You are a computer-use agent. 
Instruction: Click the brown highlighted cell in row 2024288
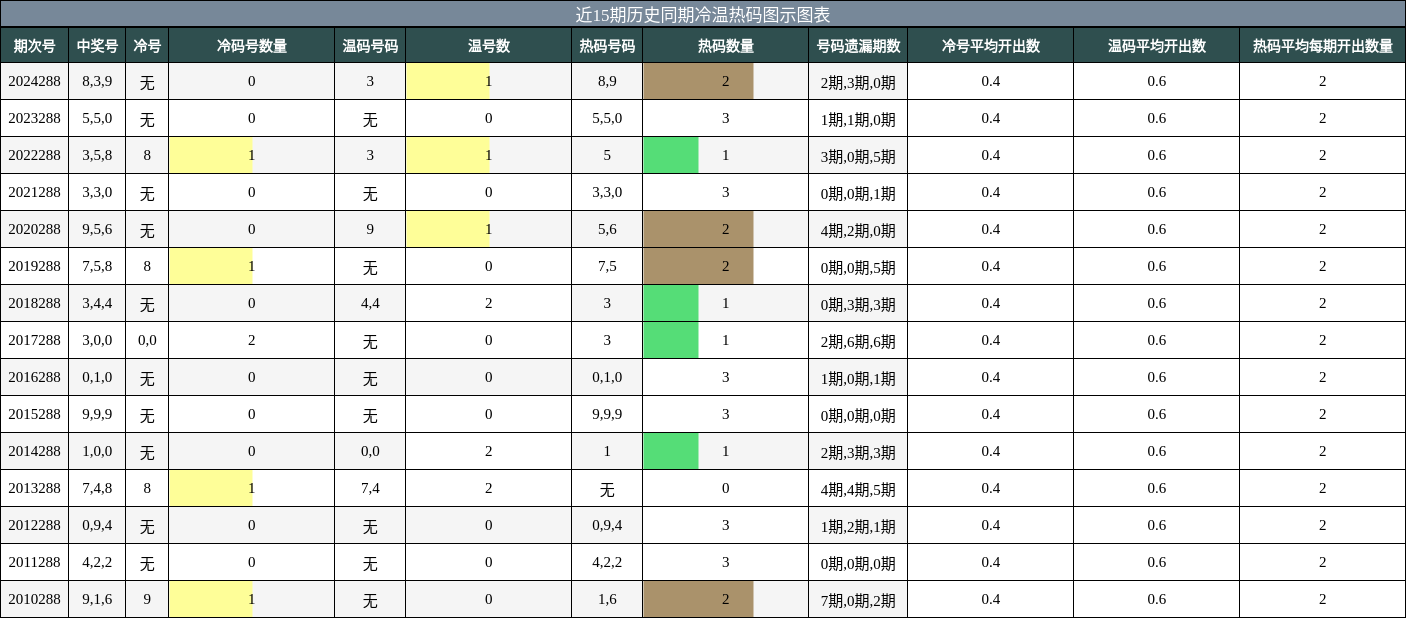pos(697,81)
